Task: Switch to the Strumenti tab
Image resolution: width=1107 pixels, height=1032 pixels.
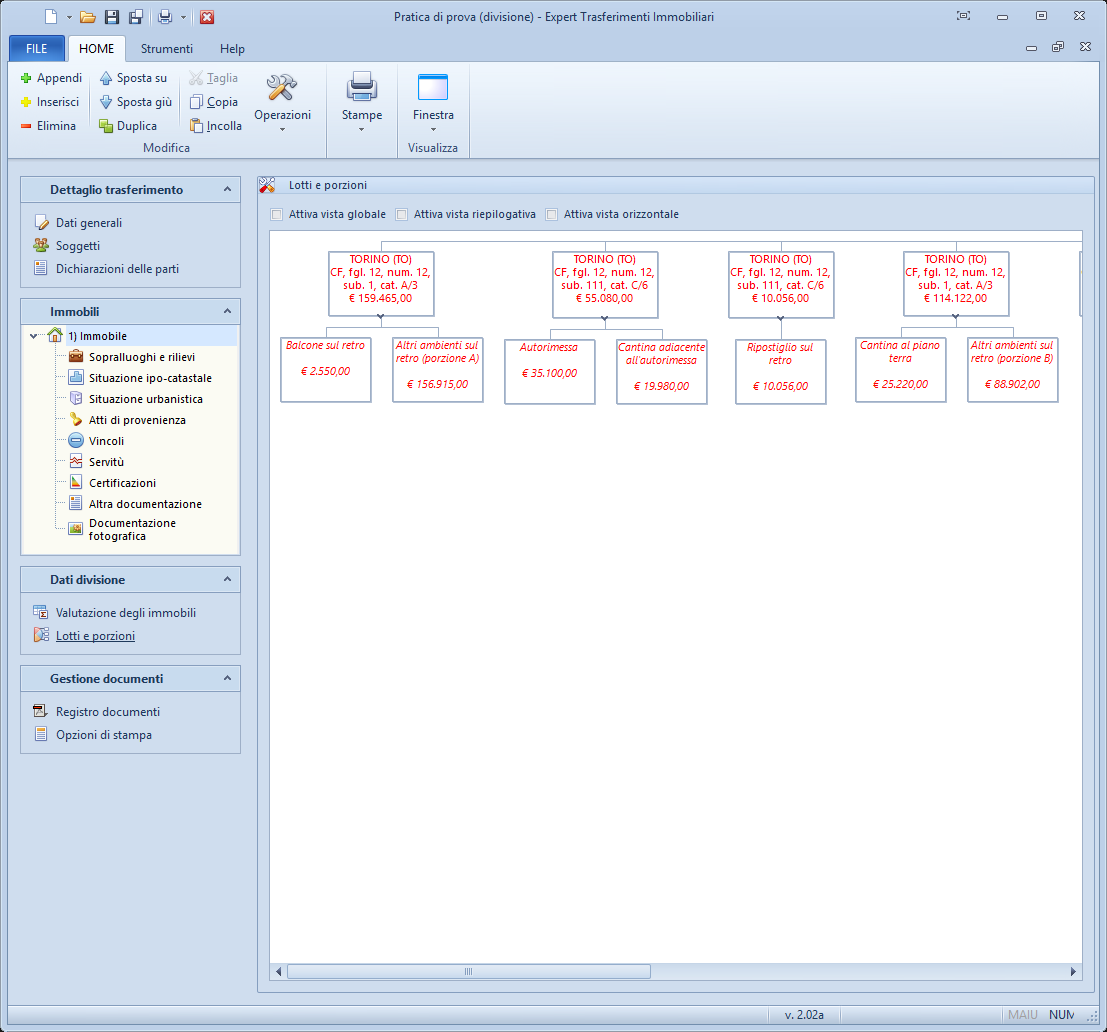Action: [166, 49]
